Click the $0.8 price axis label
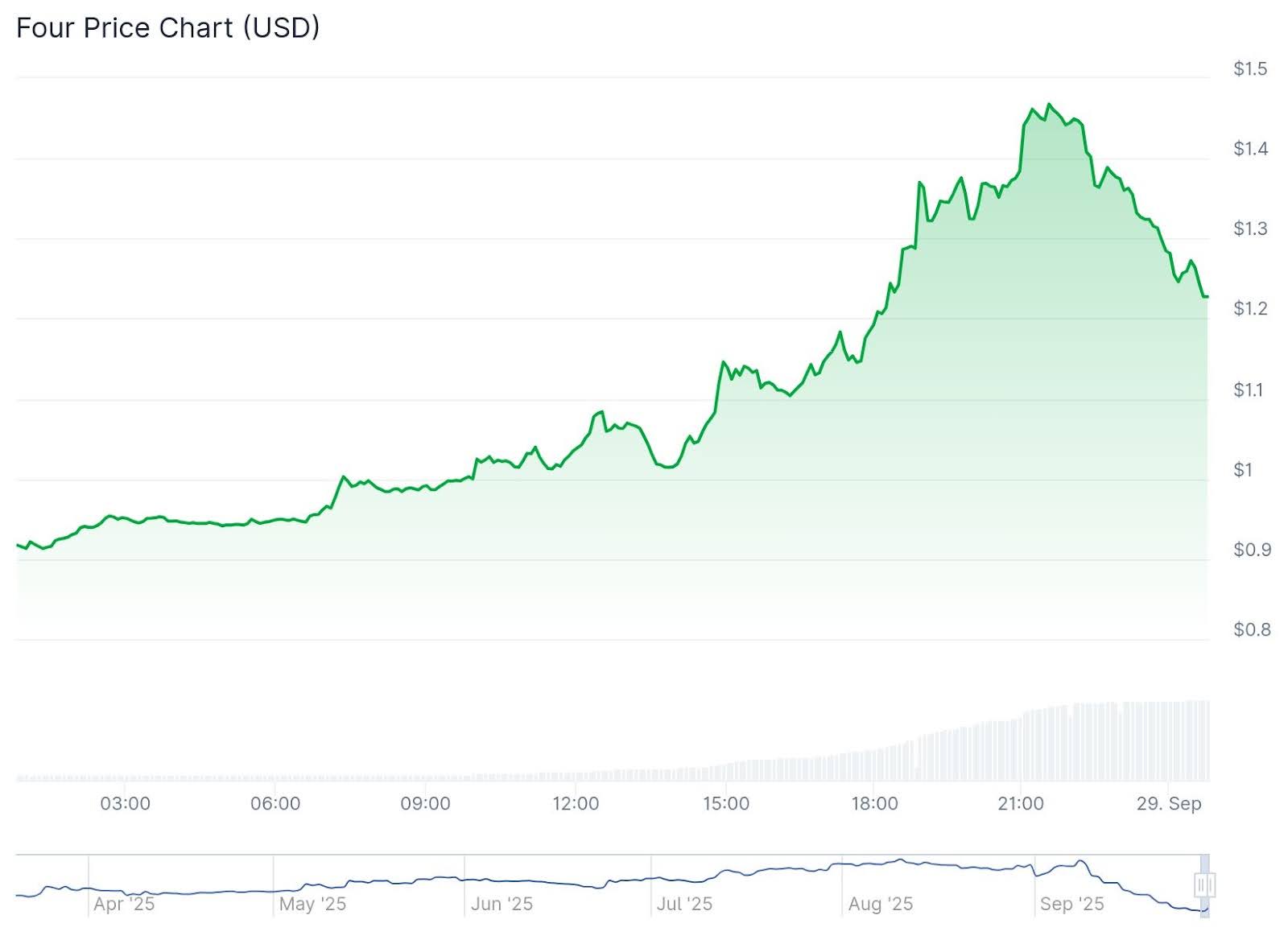The width and height of the screenshot is (1288, 940). click(x=1252, y=629)
